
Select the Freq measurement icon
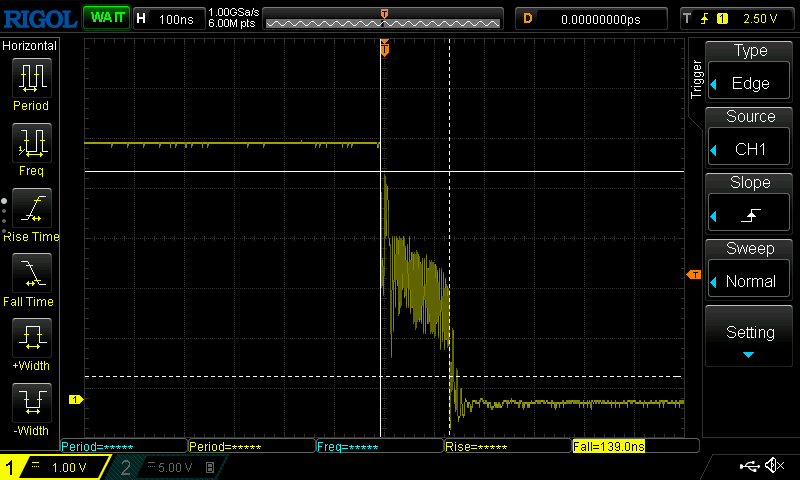pyautogui.click(x=31, y=144)
